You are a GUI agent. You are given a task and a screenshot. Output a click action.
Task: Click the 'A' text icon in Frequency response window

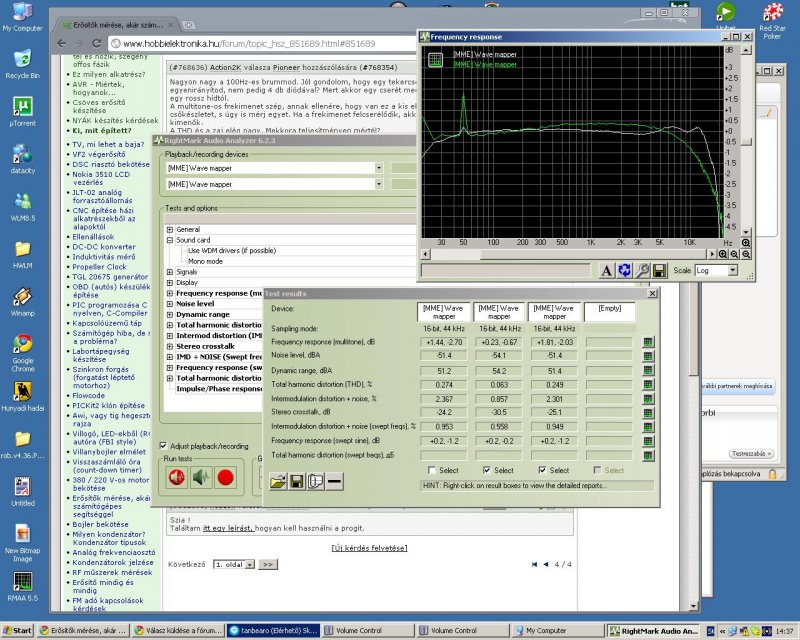click(x=606, y=270)
